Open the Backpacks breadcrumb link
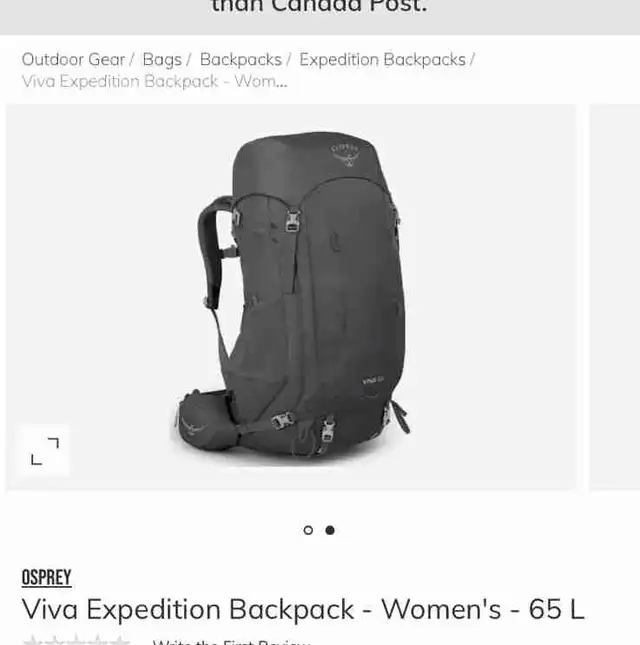640x645 pixels. 241,60
